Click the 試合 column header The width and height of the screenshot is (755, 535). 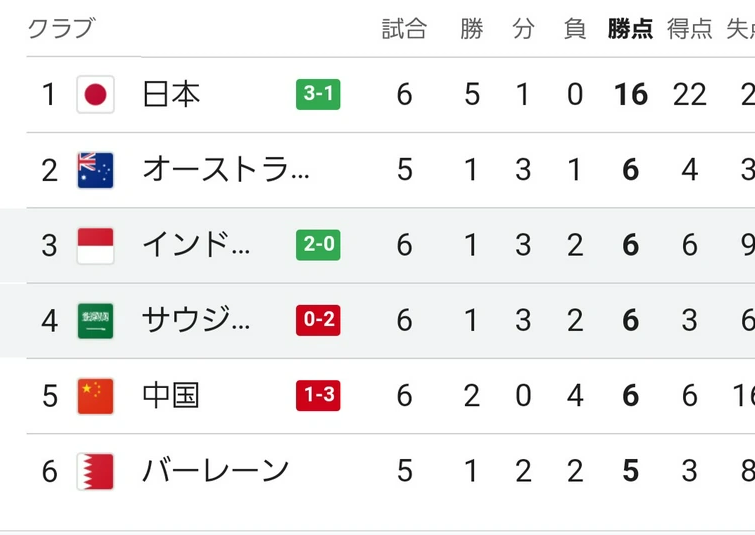404,30
